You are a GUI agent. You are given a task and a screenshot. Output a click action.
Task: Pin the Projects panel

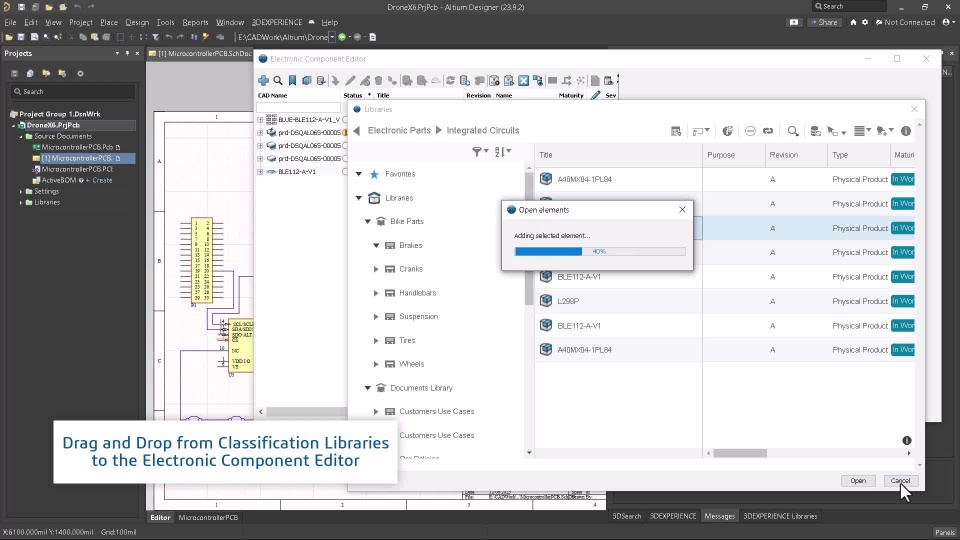pyautogui.click(x=127, y=53)
